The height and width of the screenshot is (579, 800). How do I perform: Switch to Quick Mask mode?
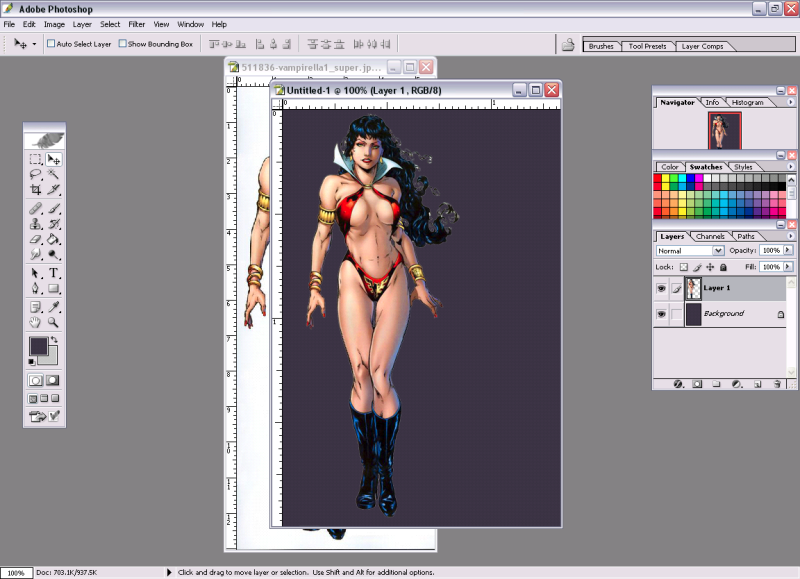[53, 380]
